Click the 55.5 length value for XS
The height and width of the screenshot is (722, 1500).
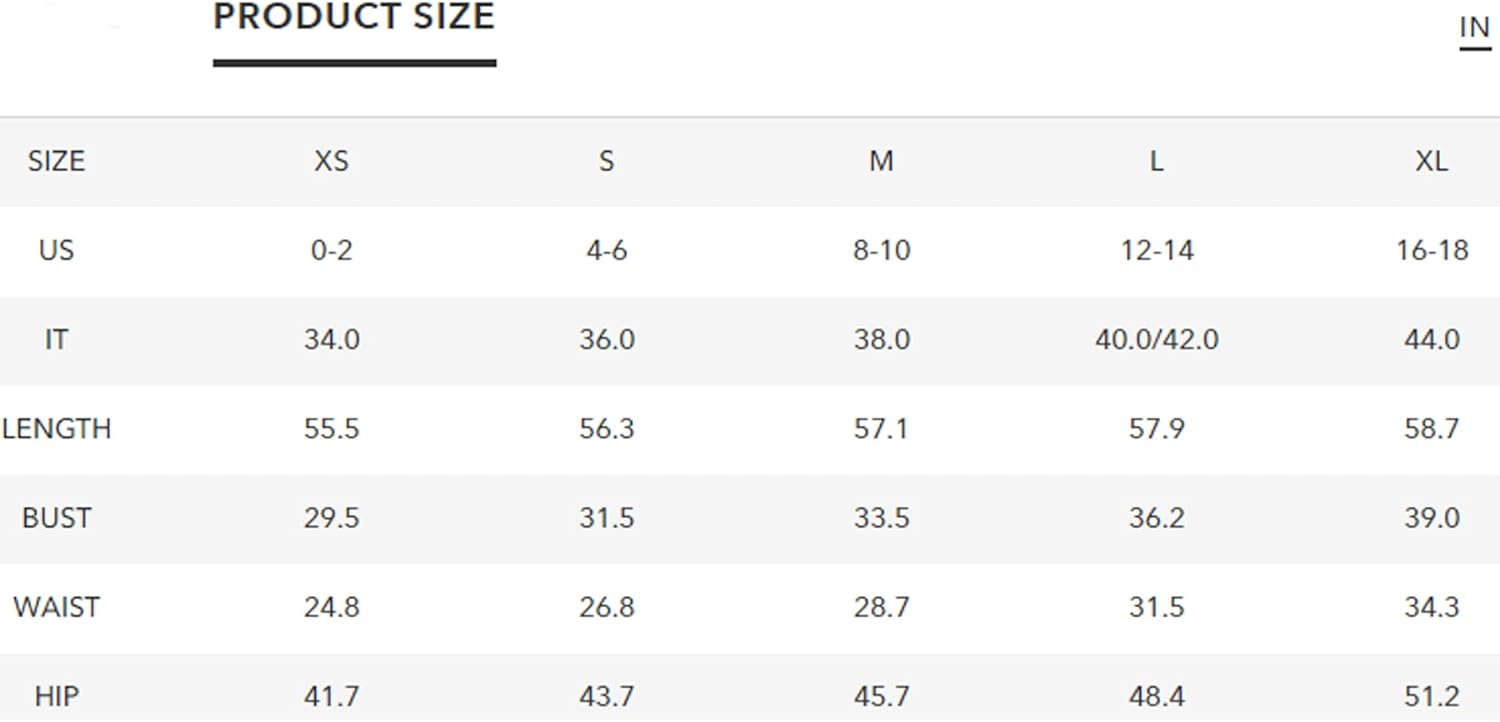point(332,429)
